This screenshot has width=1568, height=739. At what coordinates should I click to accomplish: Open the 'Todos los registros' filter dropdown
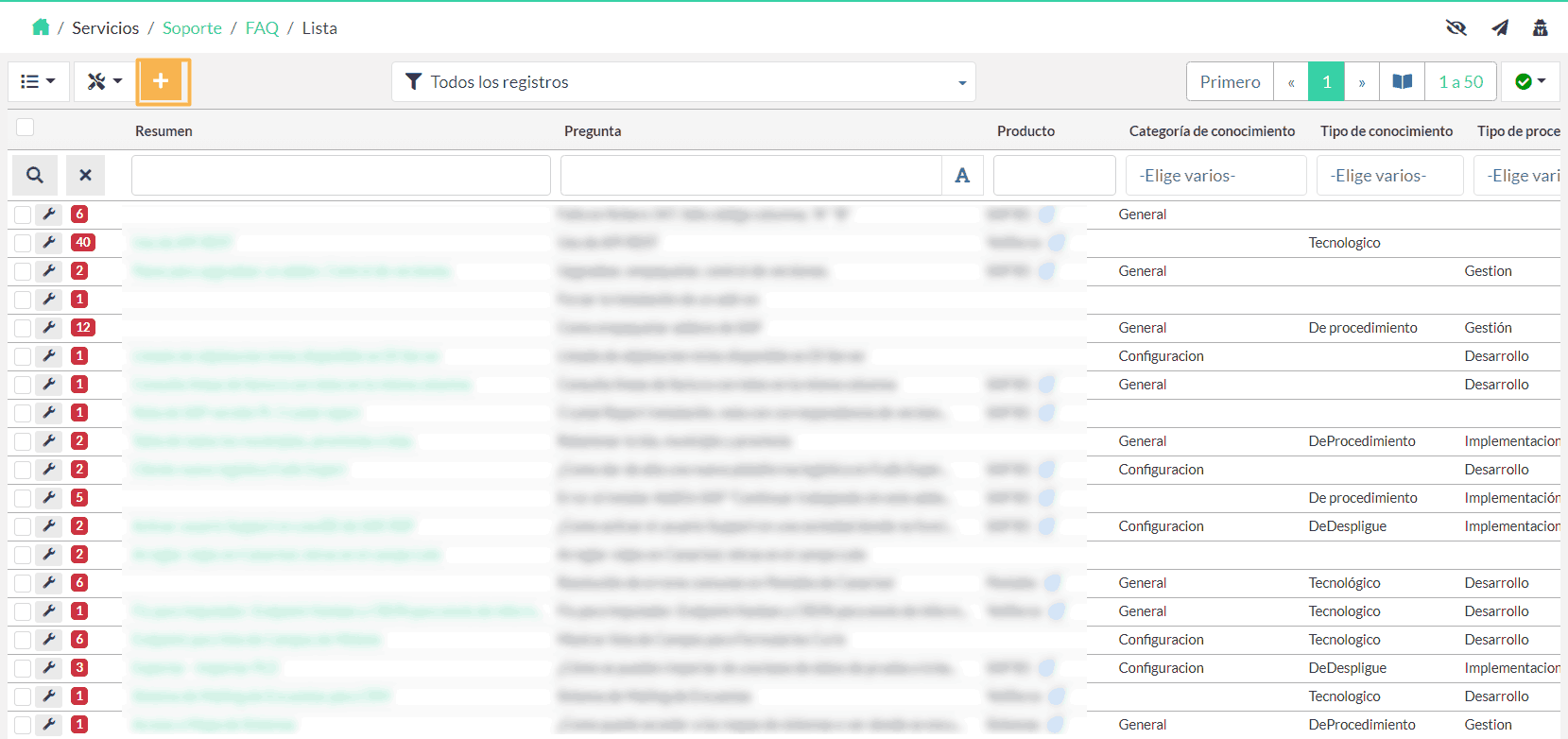(683, 82)
